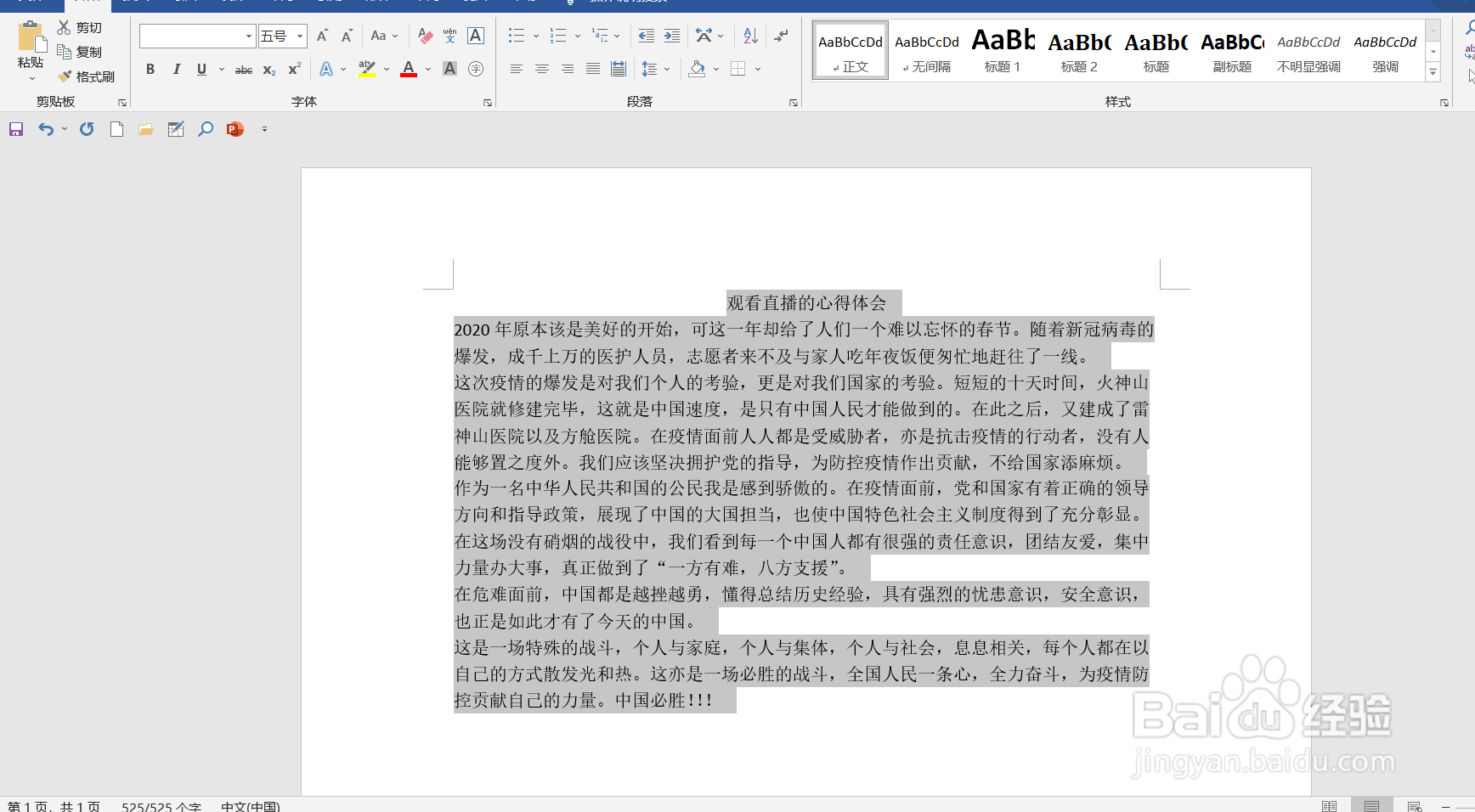Toggle underline formatting
This screenshot has width=1475, height=812.
(201, 70)
